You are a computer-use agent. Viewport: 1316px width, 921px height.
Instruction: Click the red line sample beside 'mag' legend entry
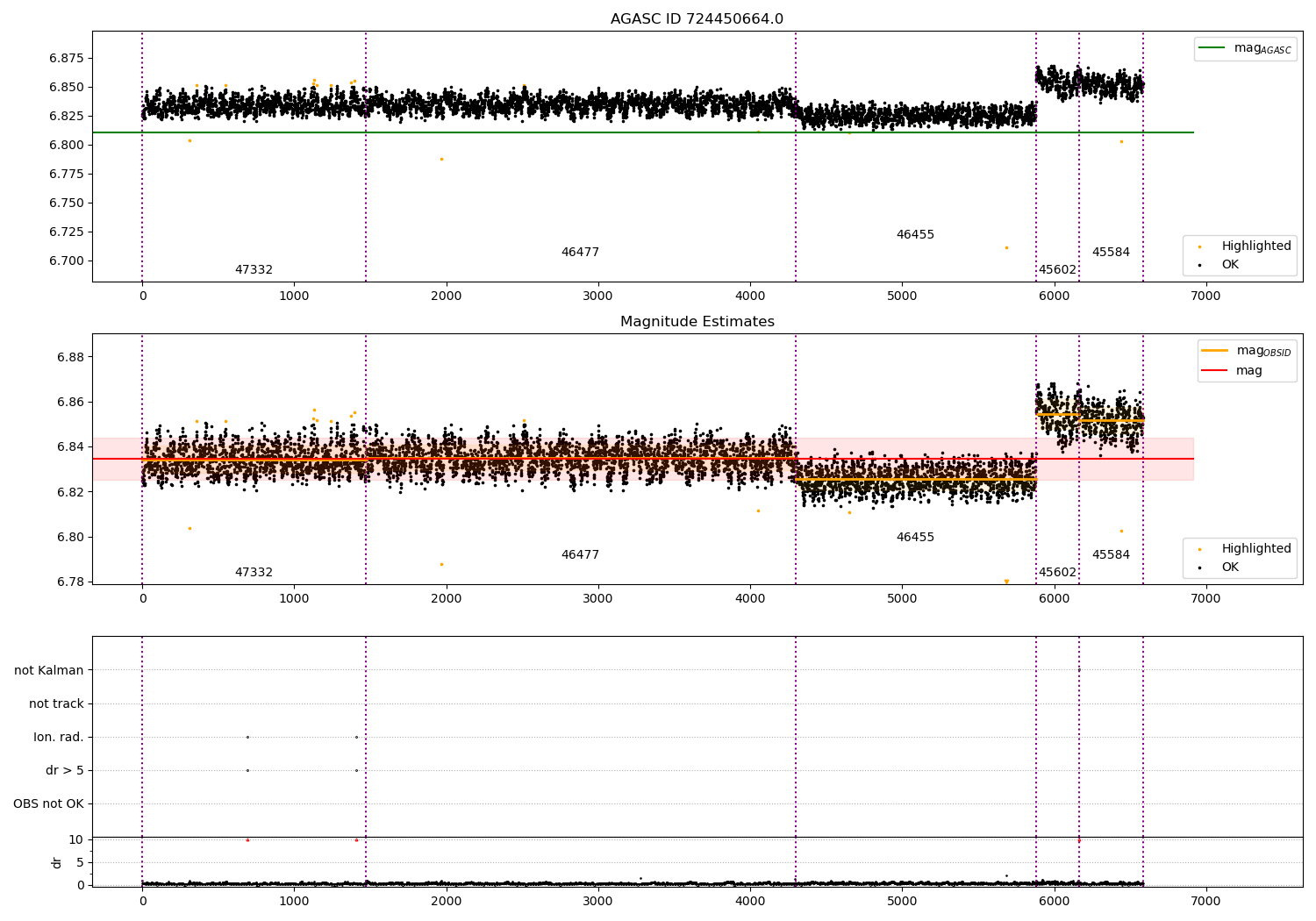click(x=1215, y=370)
